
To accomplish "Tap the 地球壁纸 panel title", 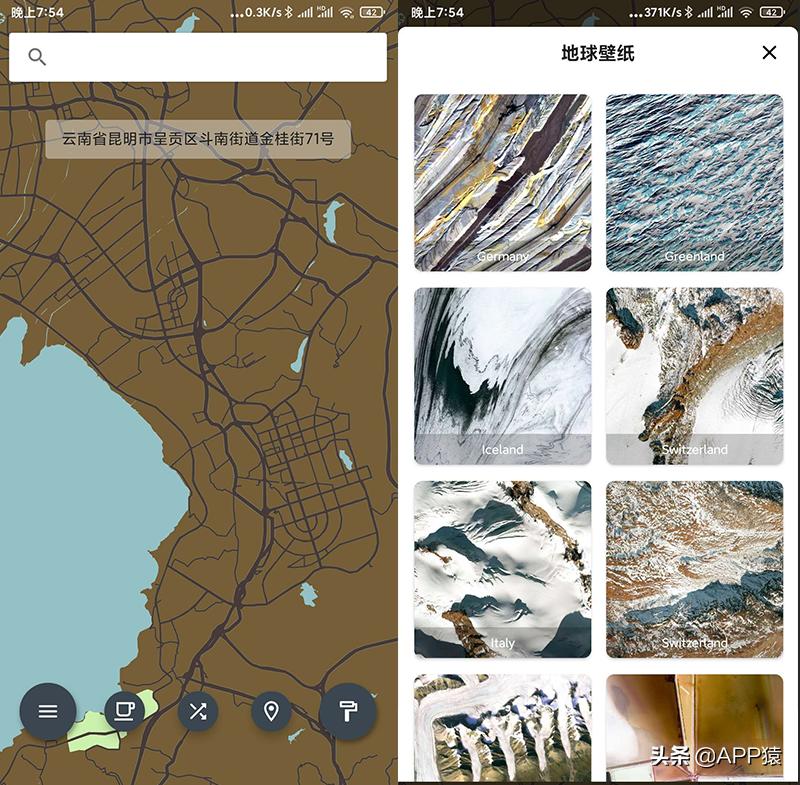I will pyautogui.click(x=598, y=53).
